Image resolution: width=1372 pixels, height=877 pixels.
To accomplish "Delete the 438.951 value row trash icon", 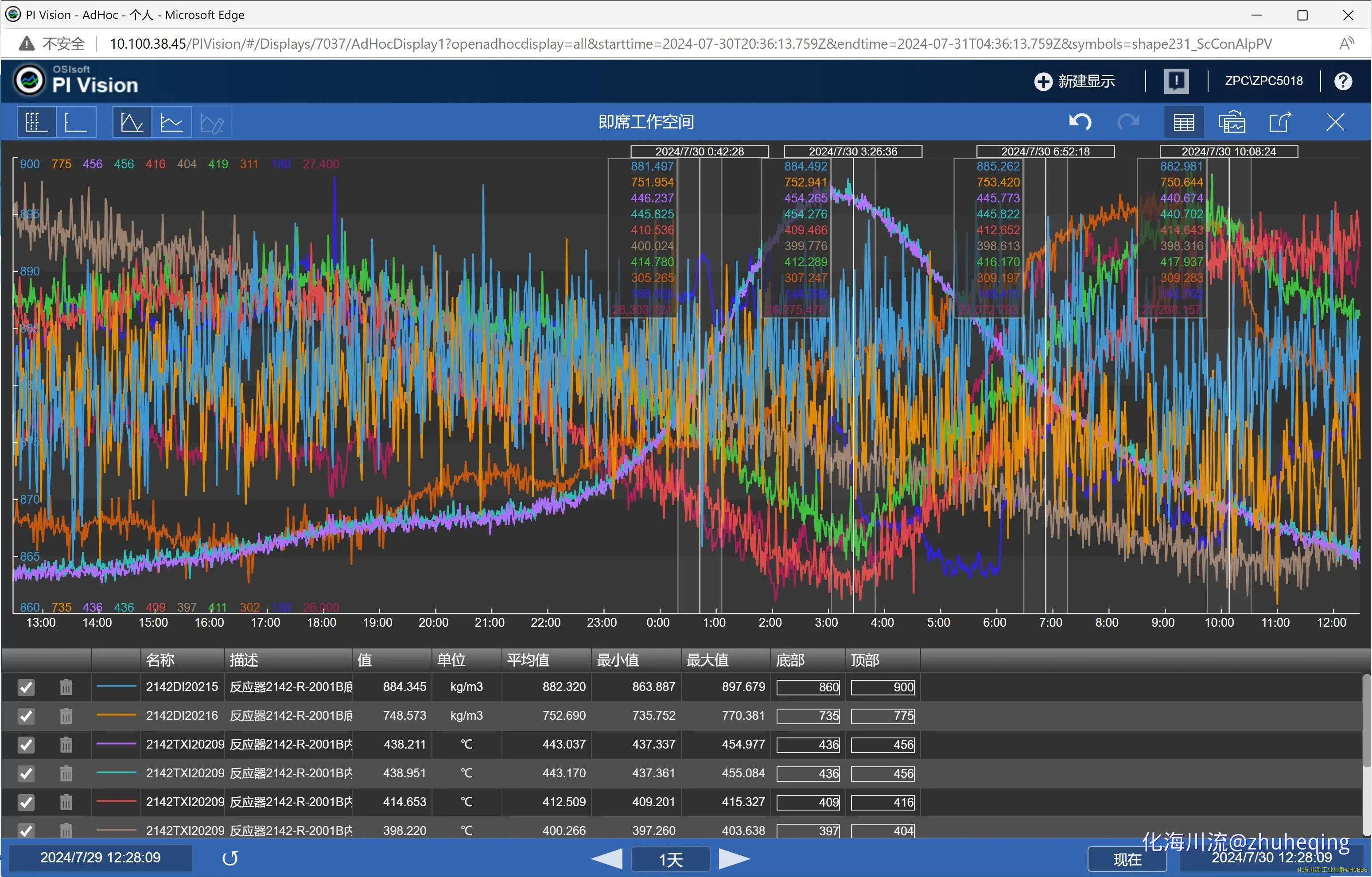I will click(x=66, y=773).
